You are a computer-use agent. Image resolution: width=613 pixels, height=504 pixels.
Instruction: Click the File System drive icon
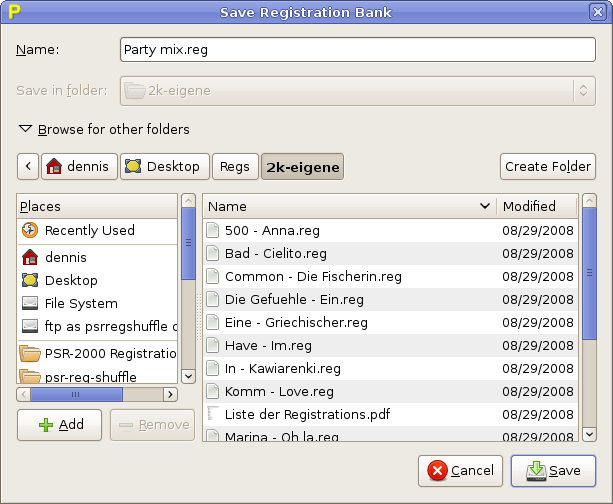[x=30, y=303]
